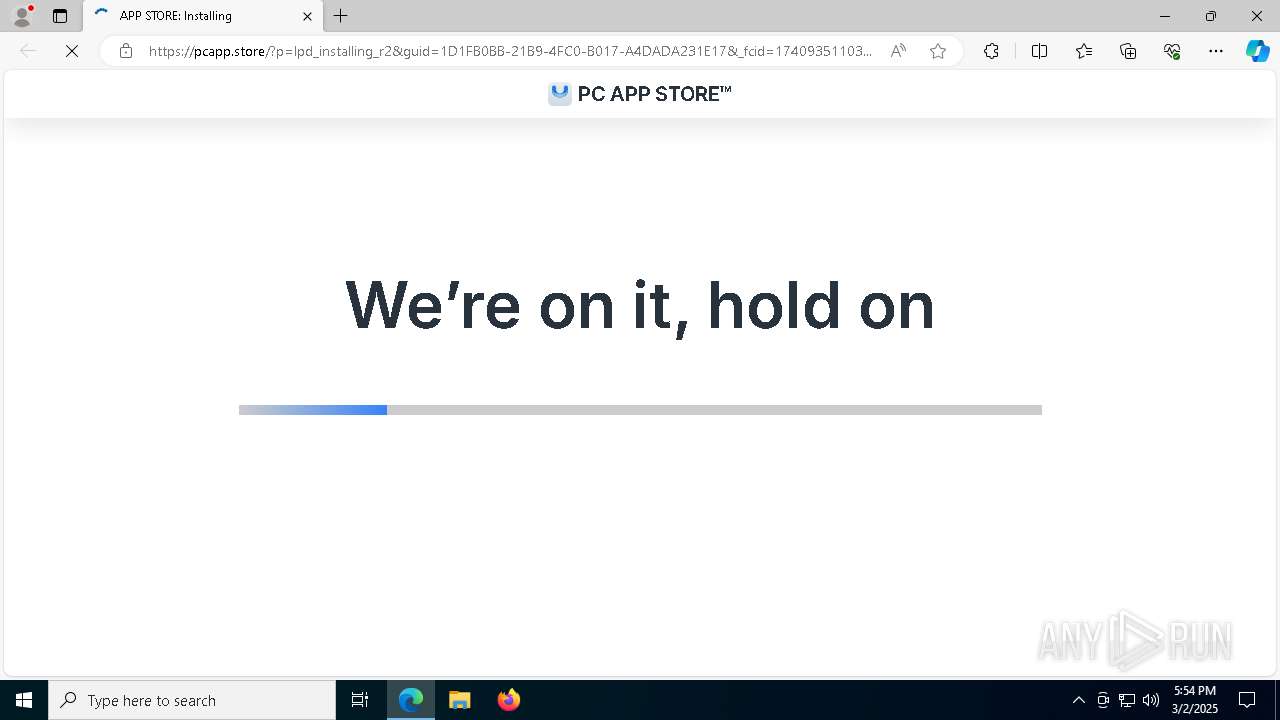The image size is (1280, 720).
Task: Show hidden system tray icons
Action: coord(1078,700)
